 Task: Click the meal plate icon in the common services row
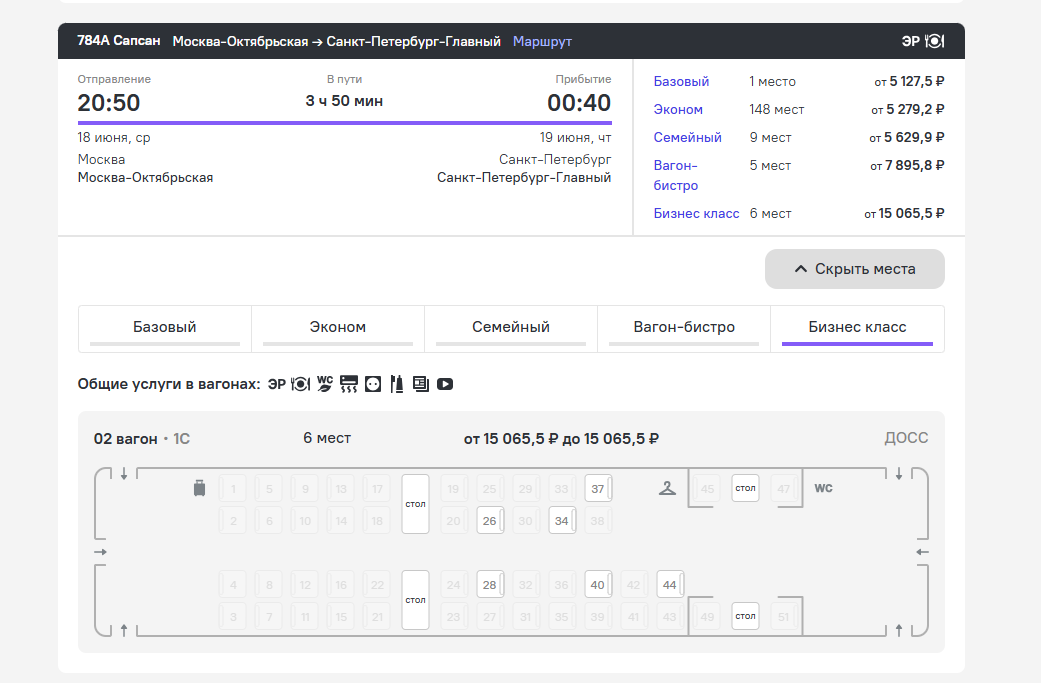301,384
